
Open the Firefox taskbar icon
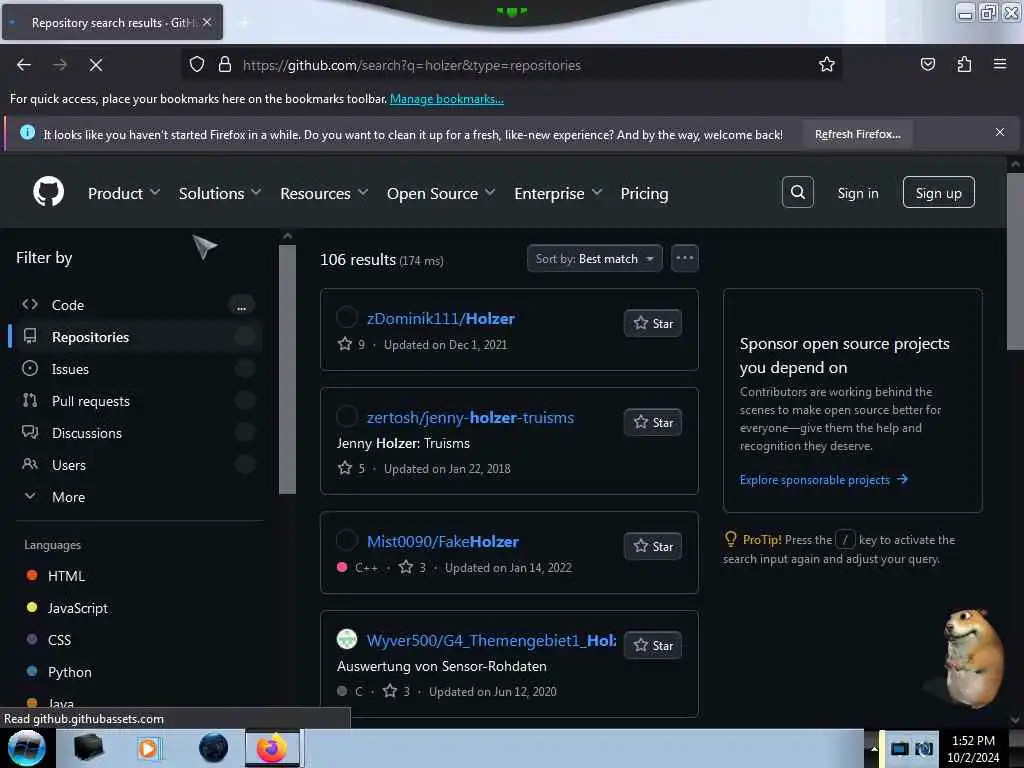pyautogui.click(x=272, y=748)
